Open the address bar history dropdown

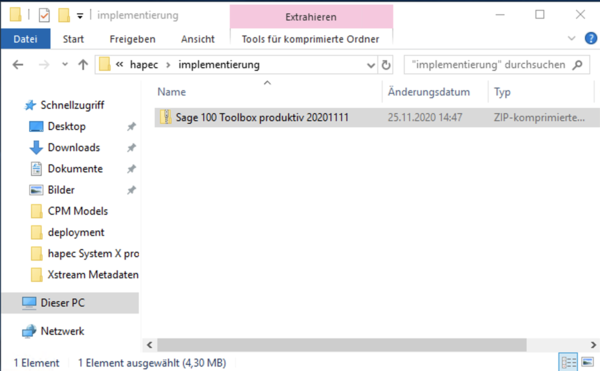coord(370,65)
